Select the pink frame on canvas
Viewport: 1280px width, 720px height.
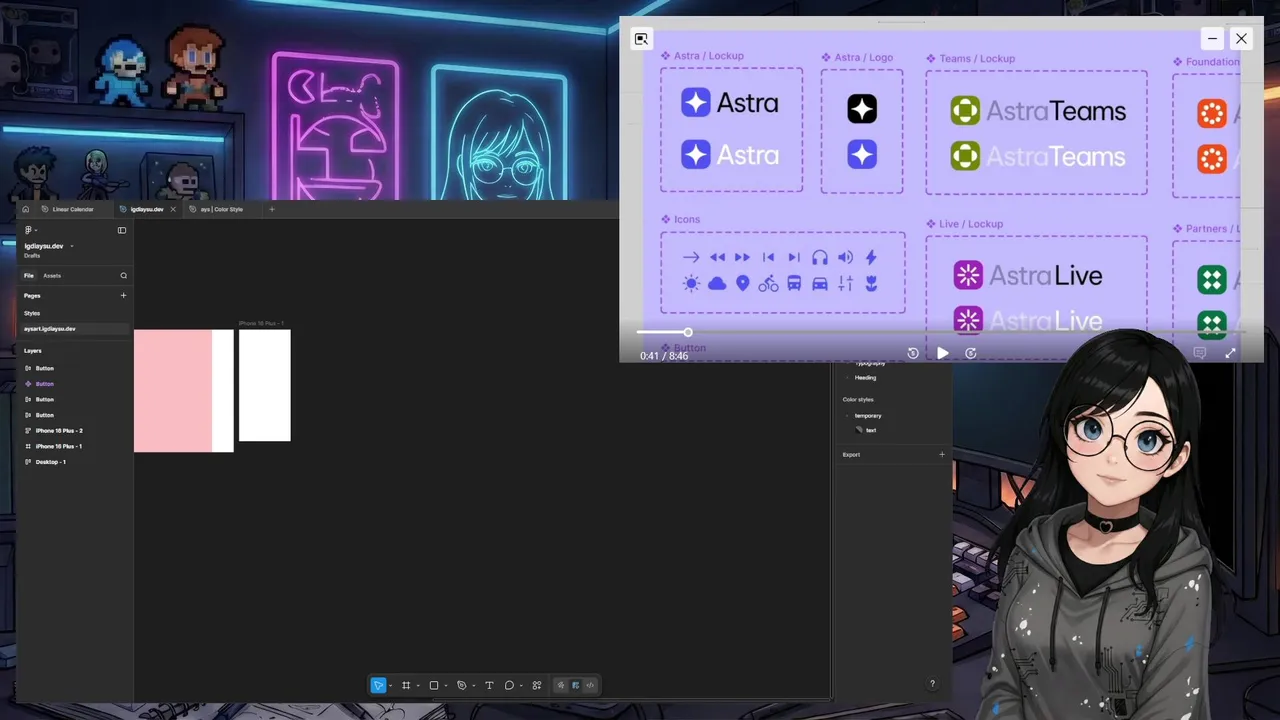pos(172,391)
